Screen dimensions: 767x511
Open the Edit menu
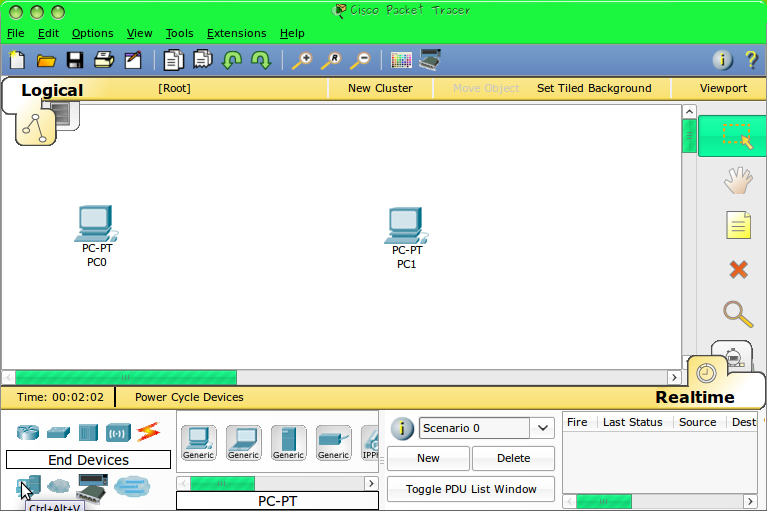point(48,33)
